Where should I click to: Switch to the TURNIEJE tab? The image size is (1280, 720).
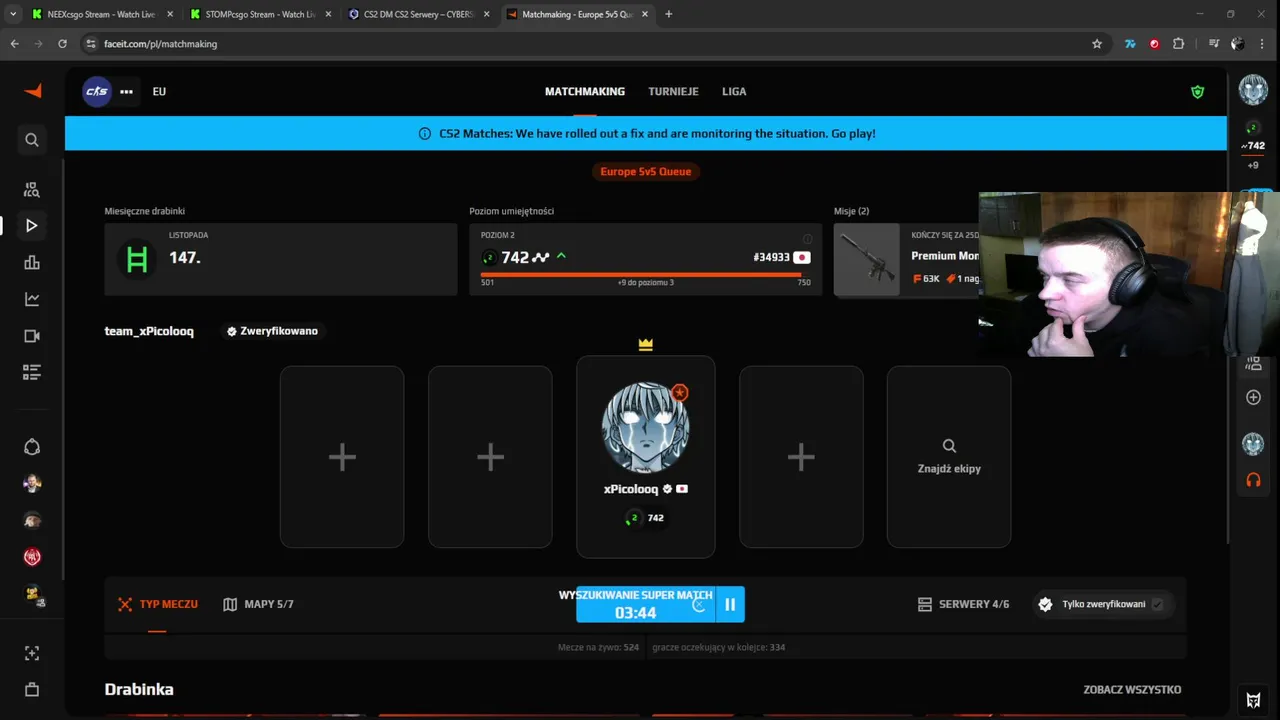tap(673, 91)
